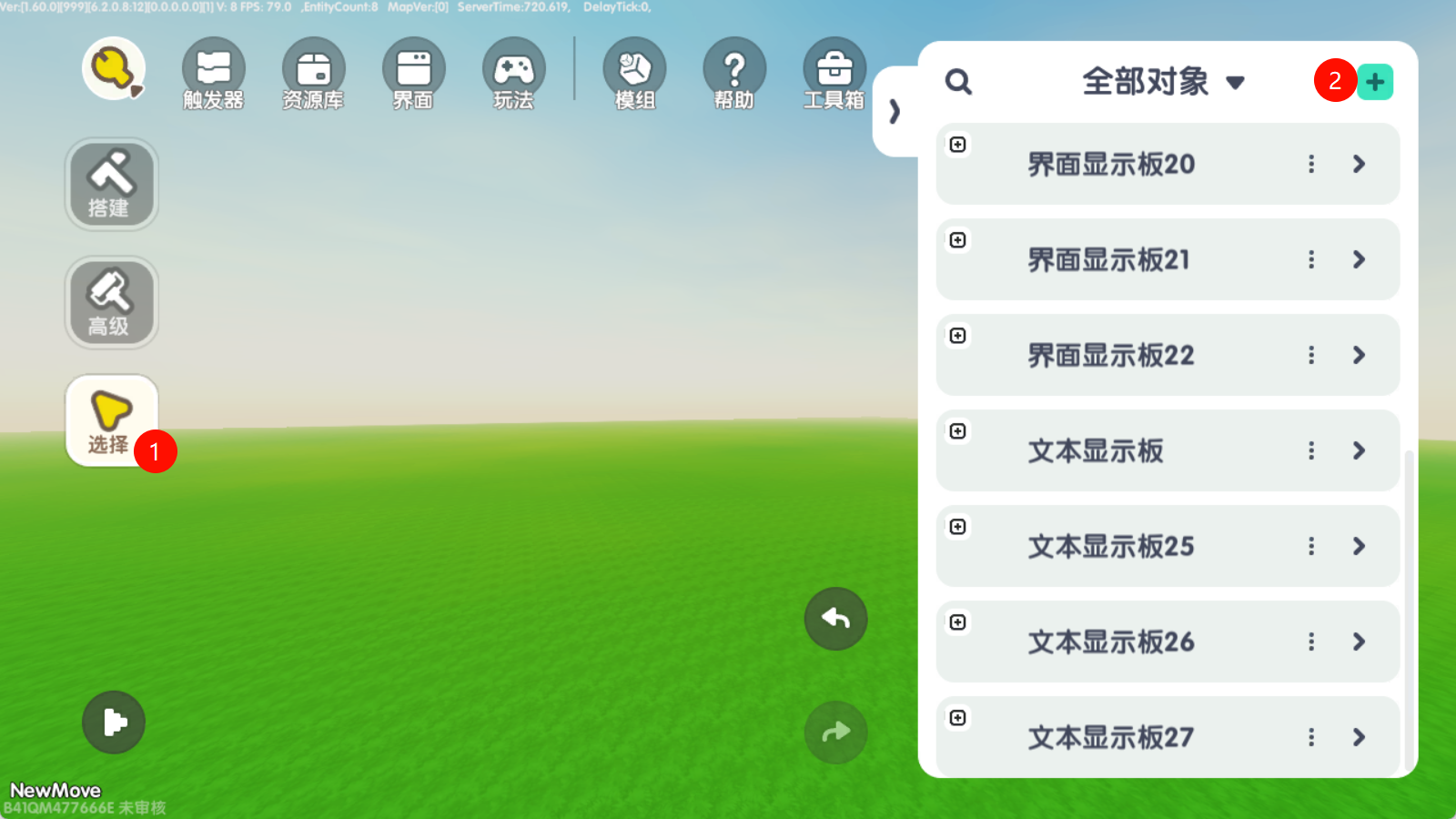Click the yellow lightbulb icon at top left
1456x819 pixels.
coord(114,68)
